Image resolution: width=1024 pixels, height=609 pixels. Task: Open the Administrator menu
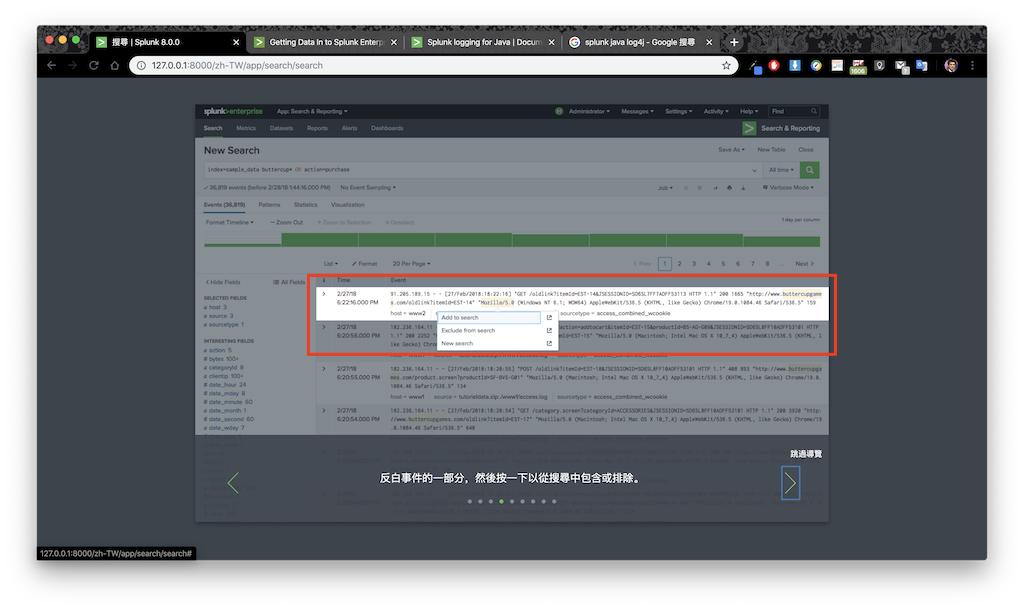588,112
